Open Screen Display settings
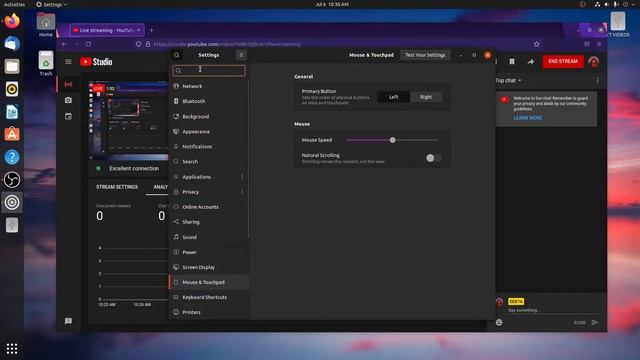This screenshot has width=640, height=360. 209,267
